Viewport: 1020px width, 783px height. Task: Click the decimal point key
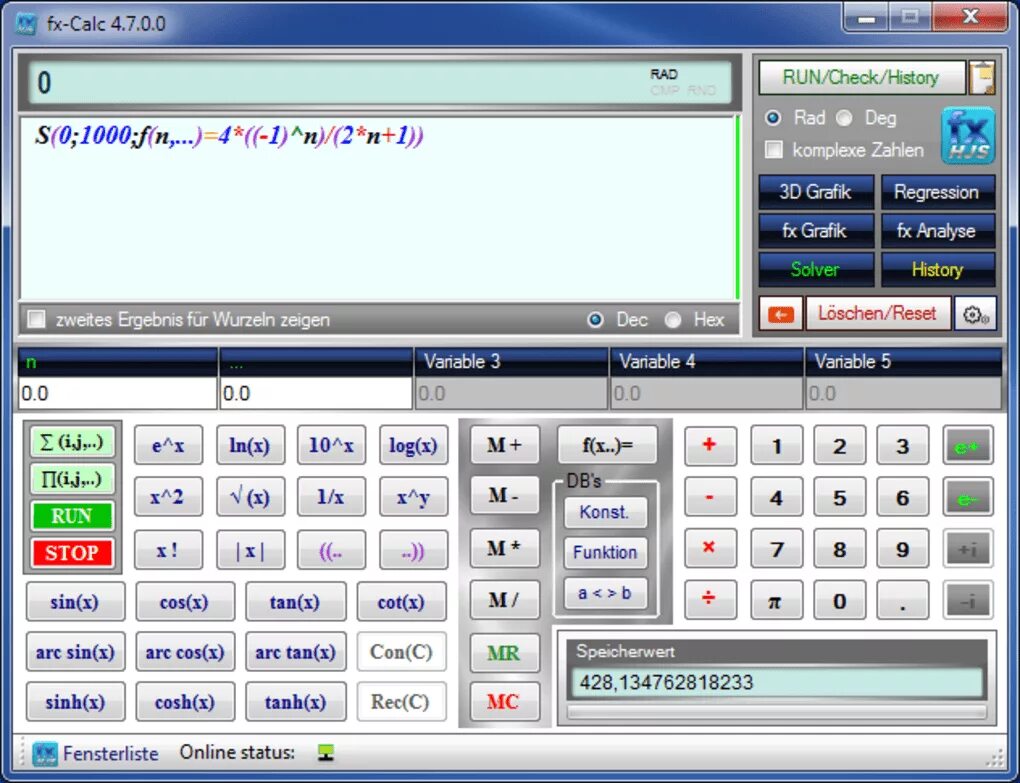tap(902, 600)
